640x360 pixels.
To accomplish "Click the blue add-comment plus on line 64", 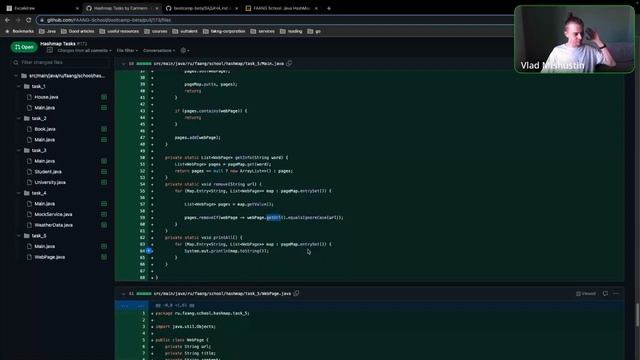I will pyautogui.click(x=149, y=251).
